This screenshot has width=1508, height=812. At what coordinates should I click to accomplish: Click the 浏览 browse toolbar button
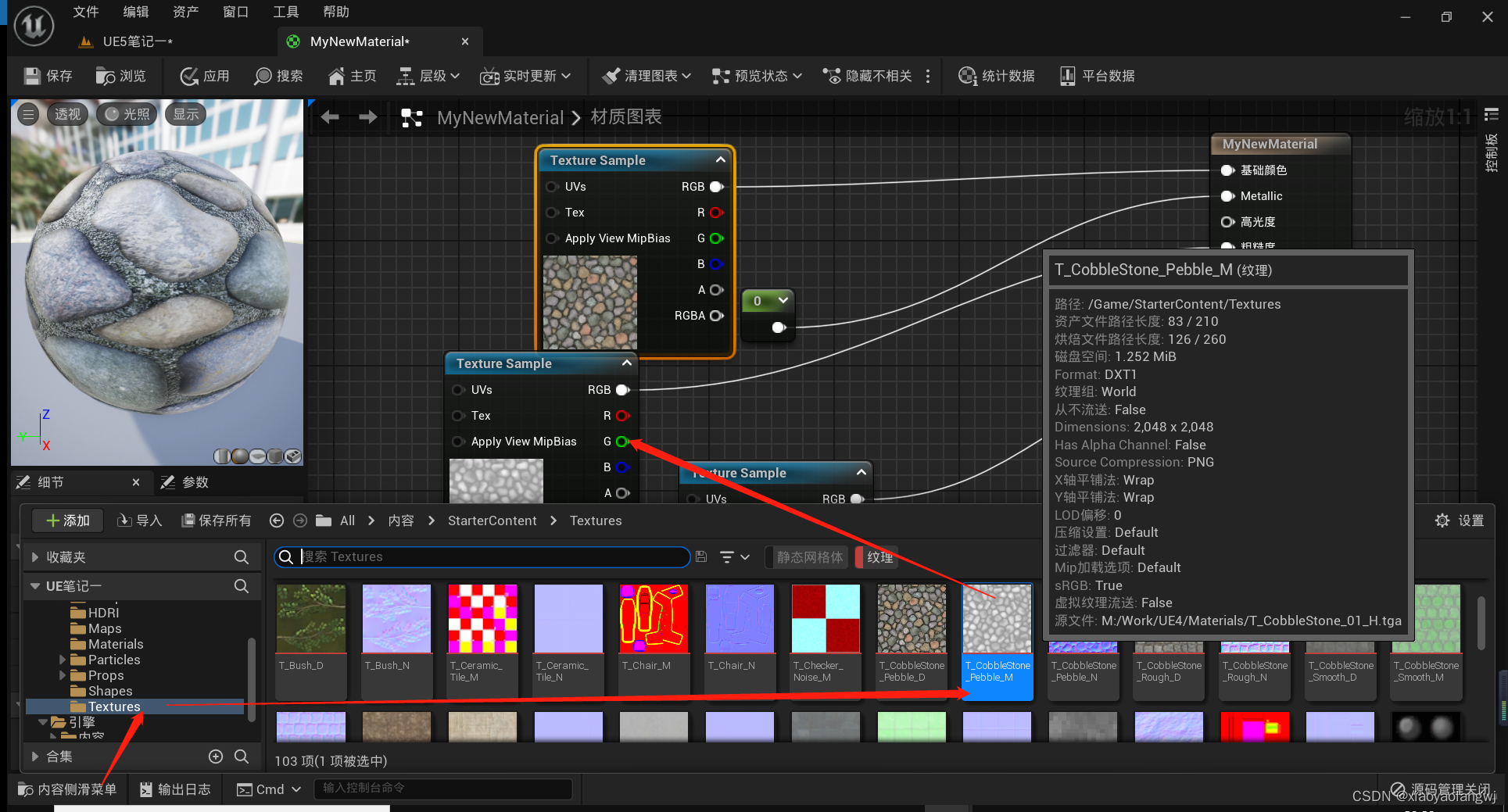click(121, 76)
